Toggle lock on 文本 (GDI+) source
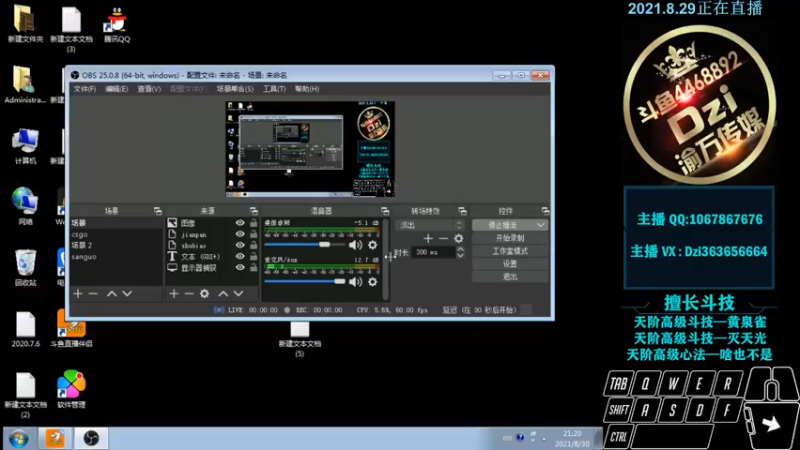Viewport: 800px width, 450px height. 253,256
